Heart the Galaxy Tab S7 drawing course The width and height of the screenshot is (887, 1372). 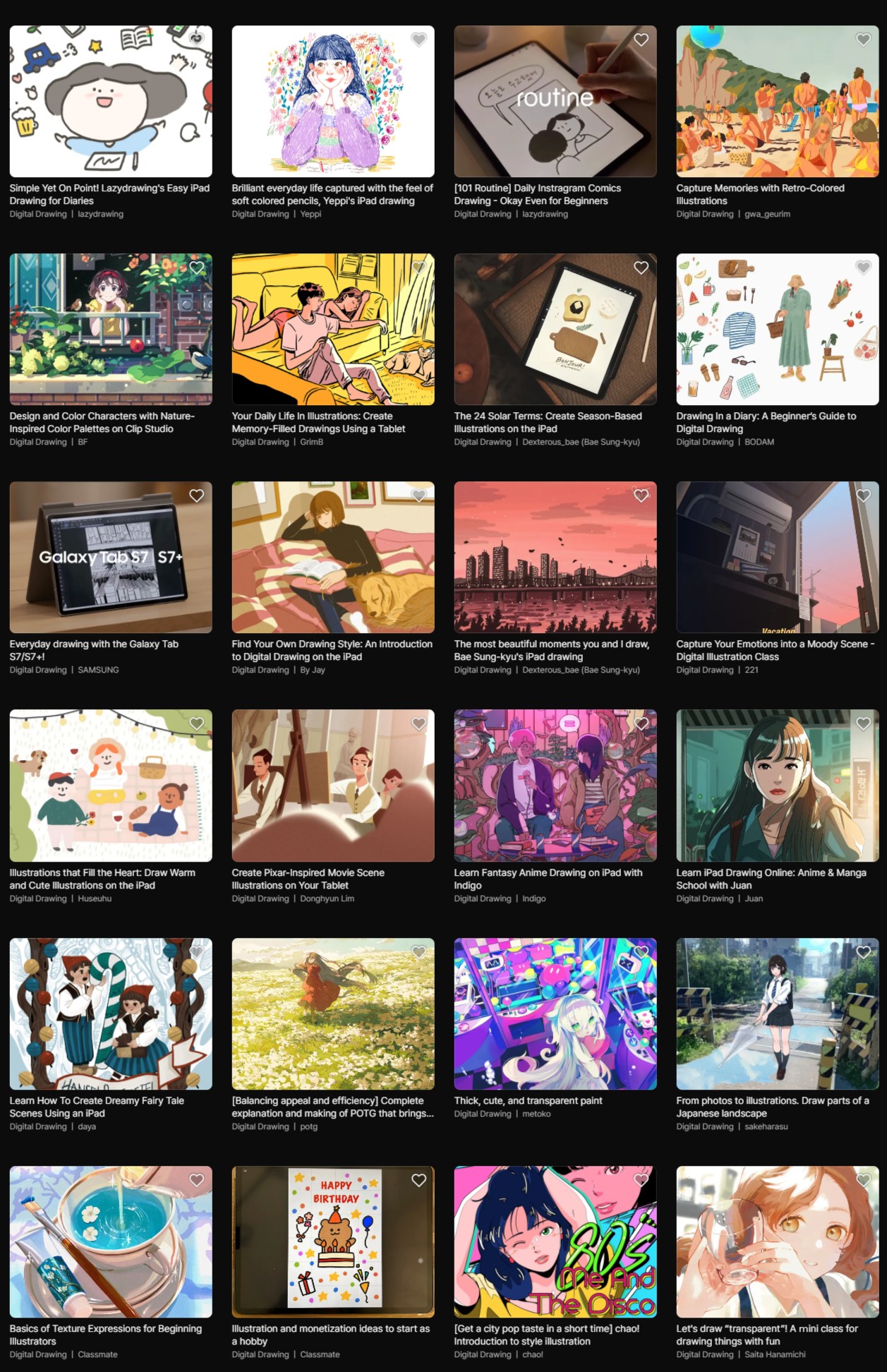[x=197, y=495]
